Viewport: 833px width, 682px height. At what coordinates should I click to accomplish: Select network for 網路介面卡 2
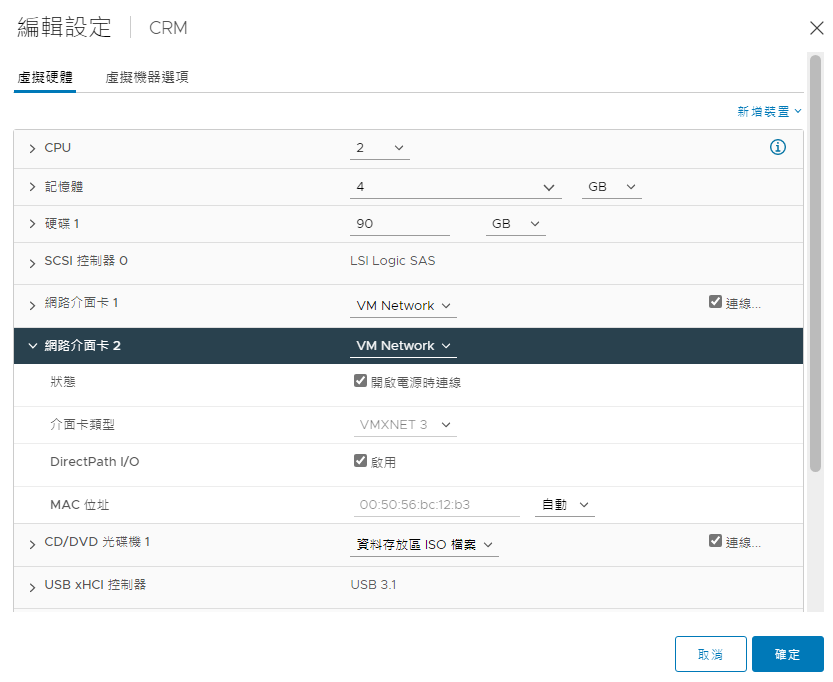[x=403, y=346]
